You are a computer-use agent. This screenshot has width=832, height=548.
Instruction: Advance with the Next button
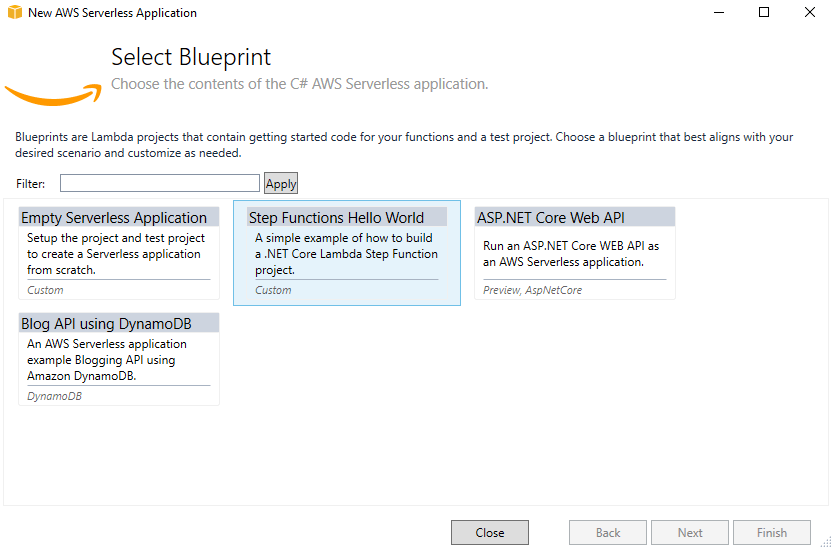(690, 533)
